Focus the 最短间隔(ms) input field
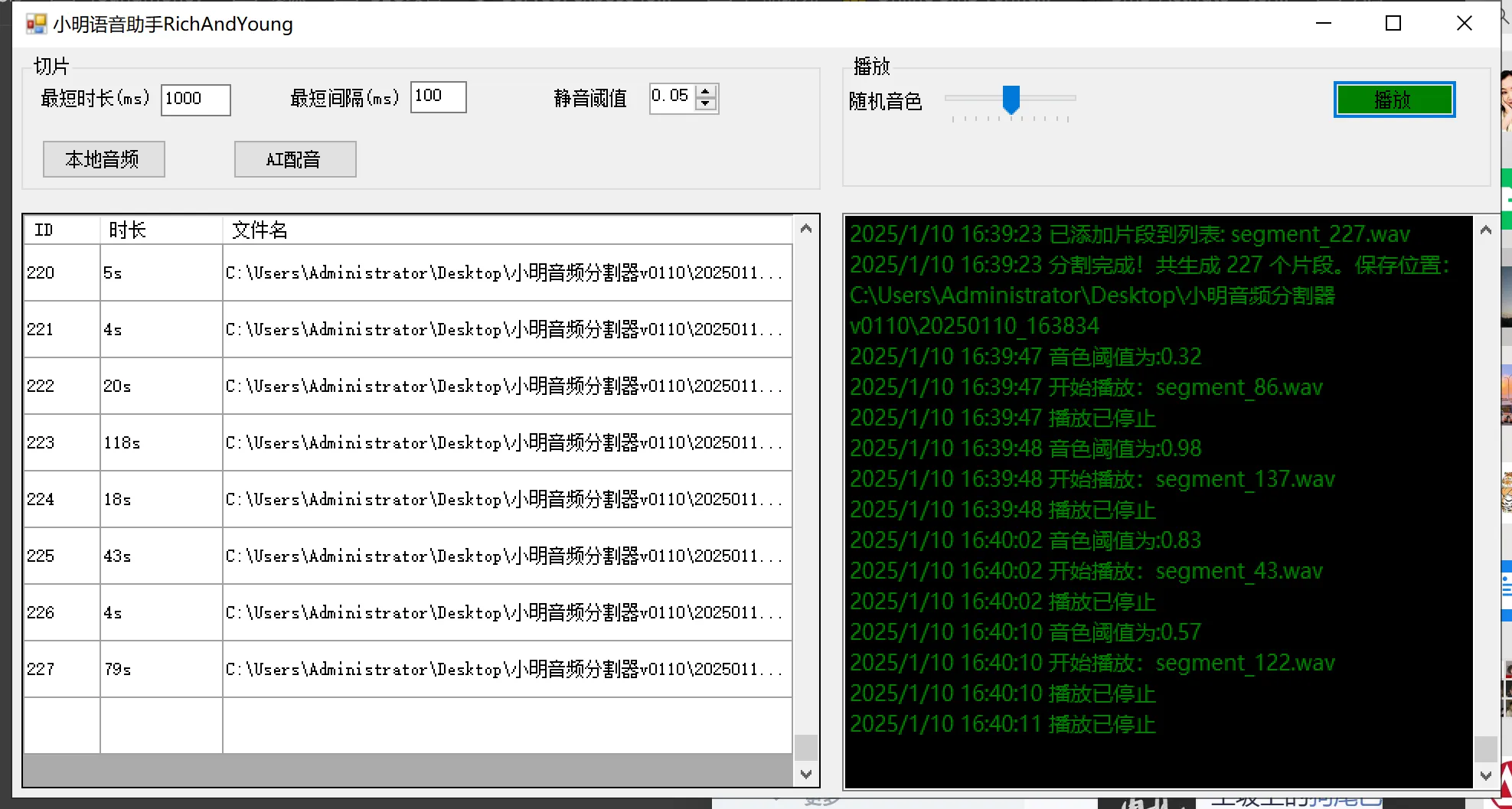Image resolution: width=1512 pixels, height=809 pixels. pyautogui.click(x=438, y=97)
